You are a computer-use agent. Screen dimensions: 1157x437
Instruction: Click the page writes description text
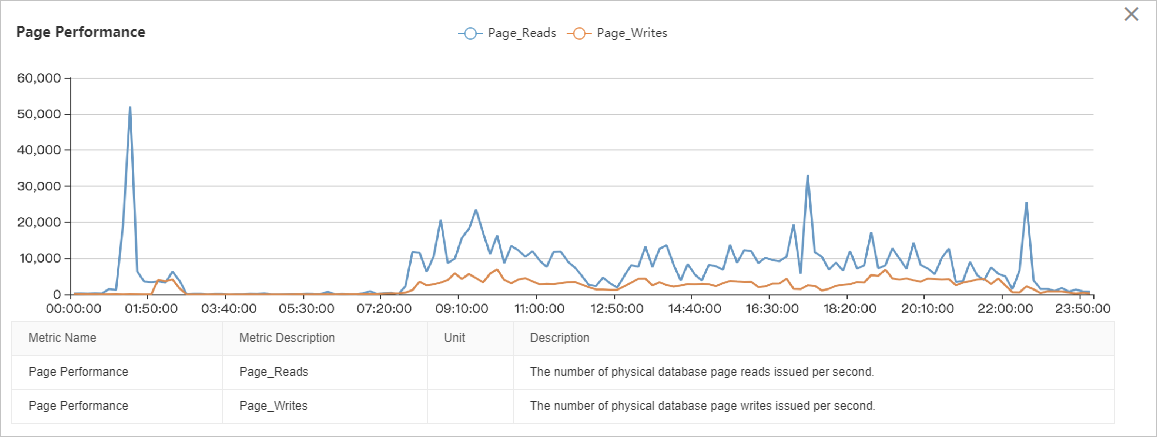click(702, 406)
